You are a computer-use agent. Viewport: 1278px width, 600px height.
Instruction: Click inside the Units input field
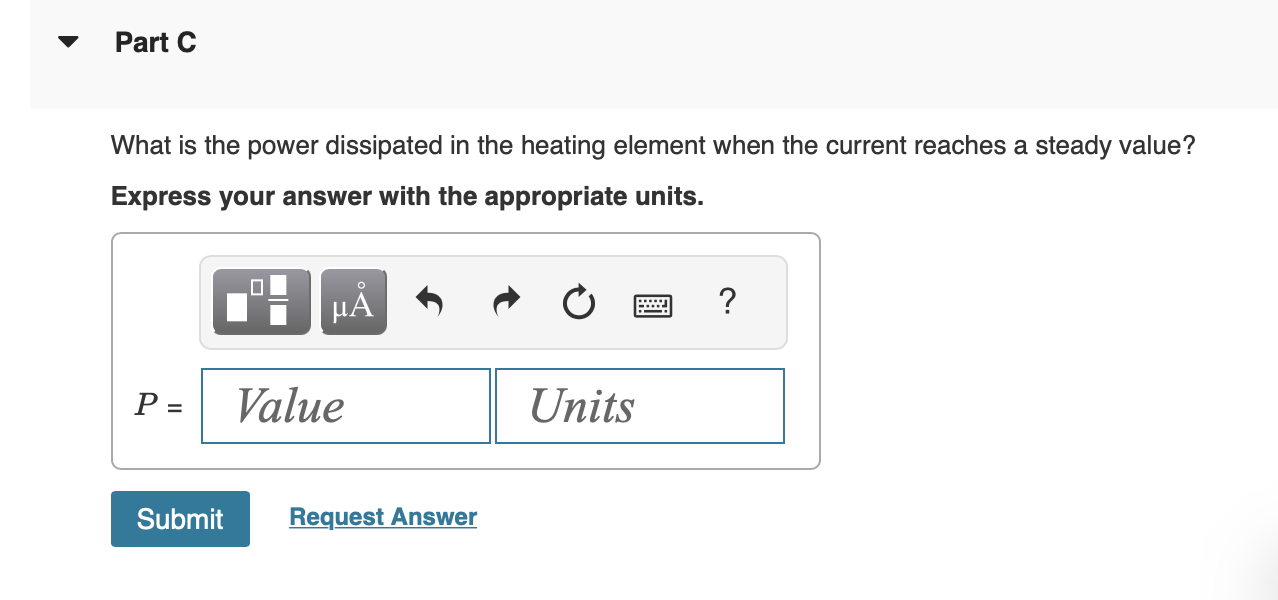pyautogui.click(x=639, y=405)
